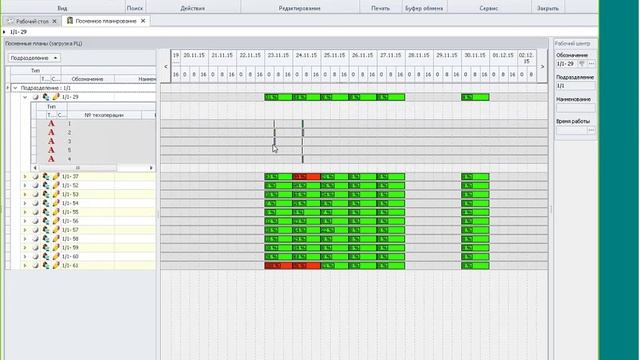Viewport: 640px width, 360px height.
Task: Expand row 1/1-52
Action: click(x=25, y=185)
